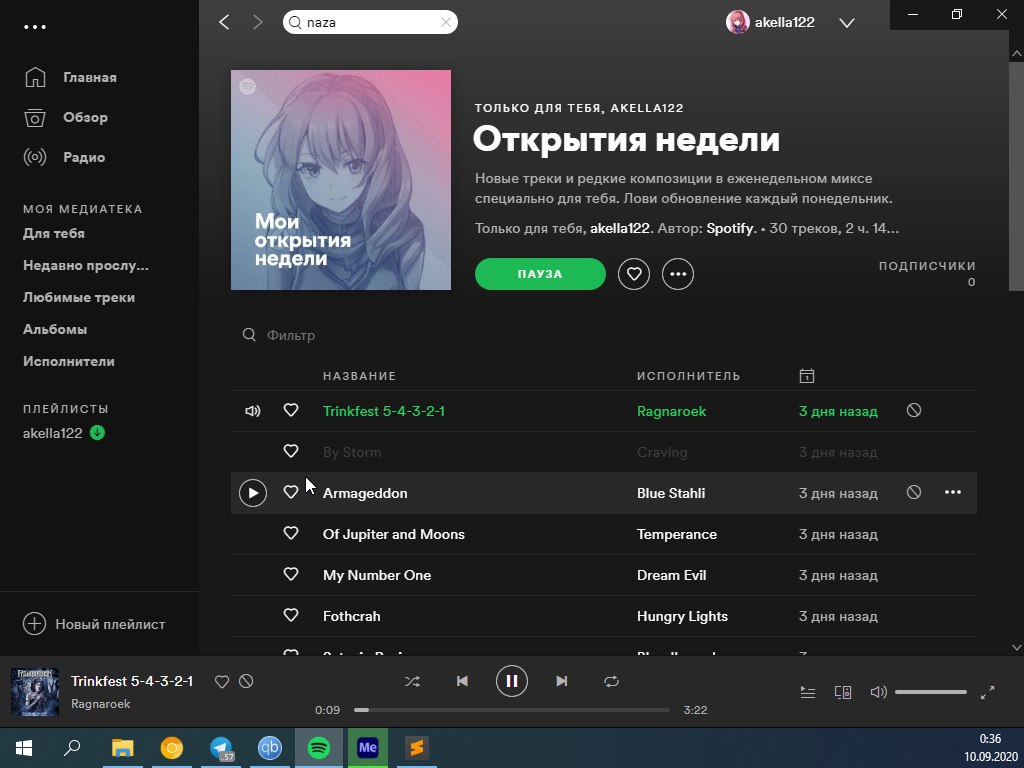Open Windows Start menu
The height and width of the screenshot is (768, 1024).
pyautogui.click(x=24, y=748)
